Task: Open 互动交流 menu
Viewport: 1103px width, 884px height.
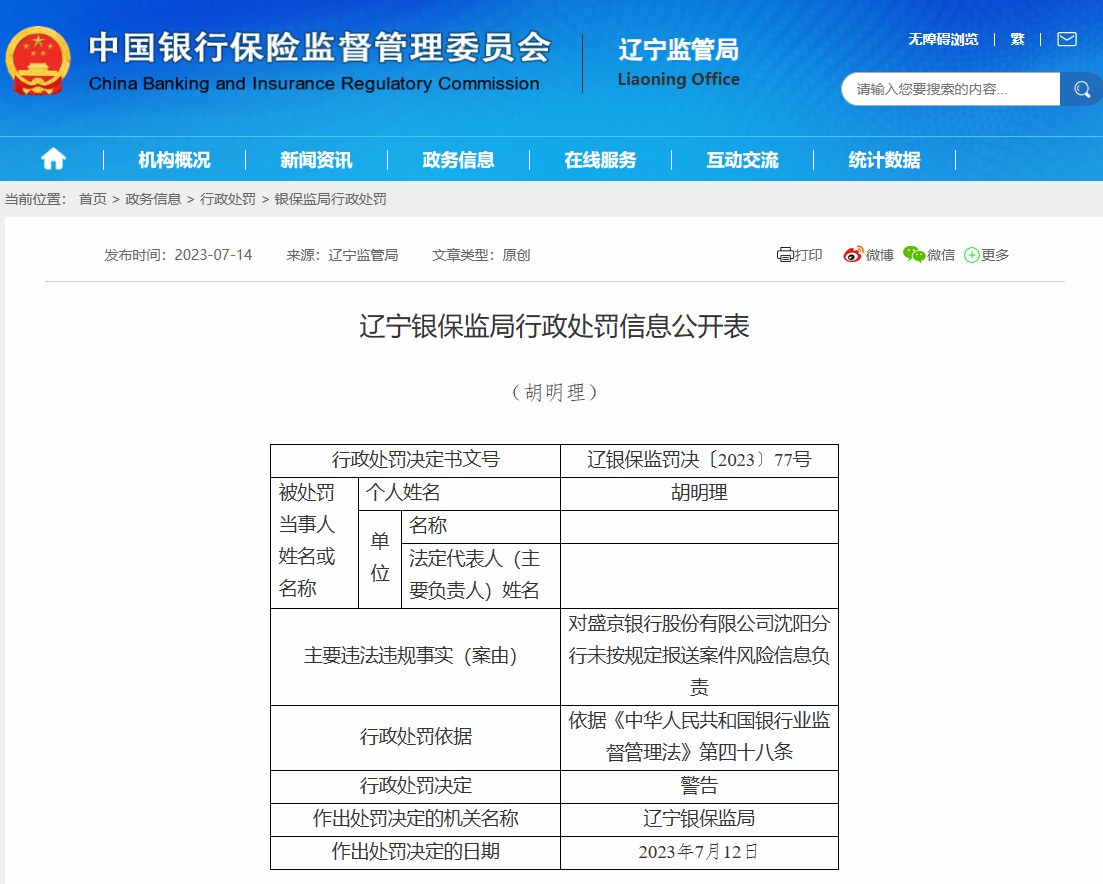Action: [743, 160]
